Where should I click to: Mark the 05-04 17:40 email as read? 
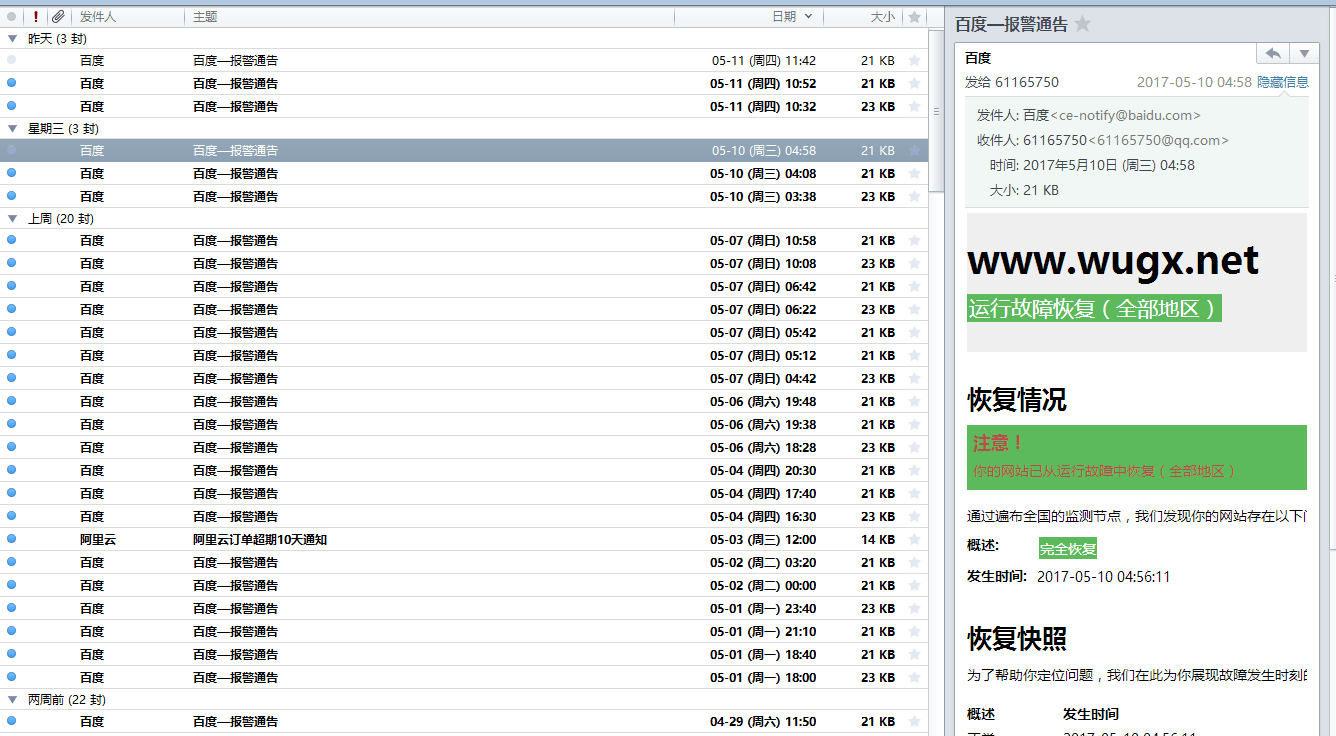coord(12,493)
